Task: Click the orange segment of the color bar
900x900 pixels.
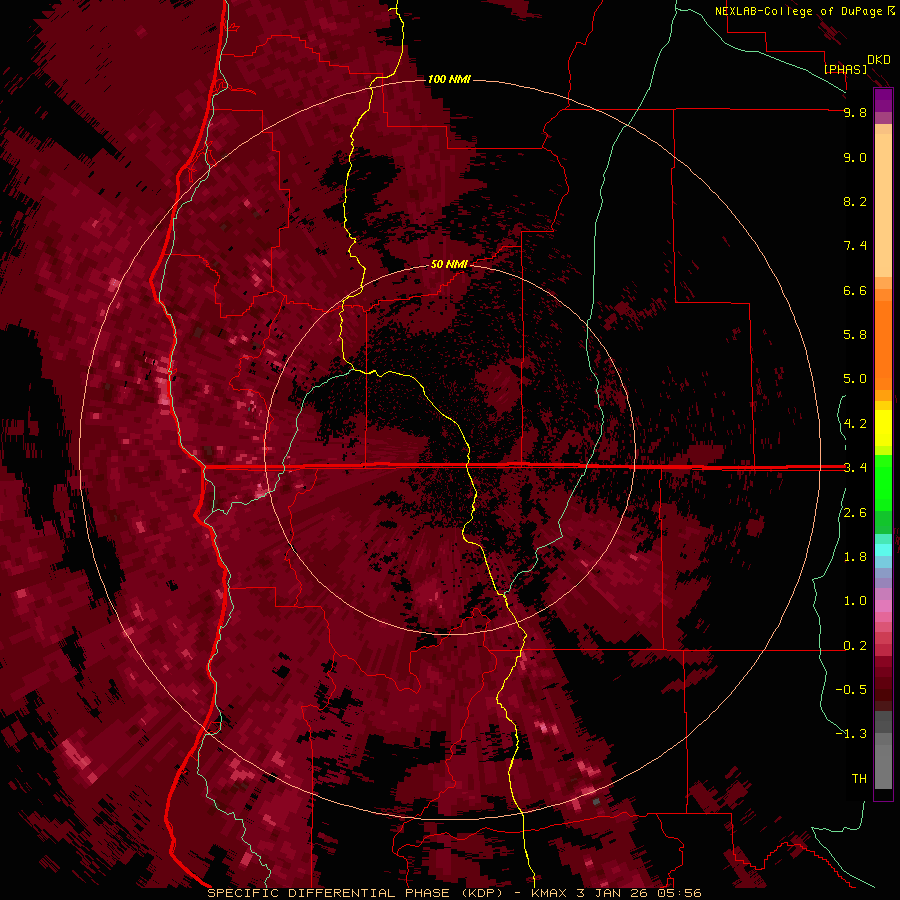Action: (883, 344)
